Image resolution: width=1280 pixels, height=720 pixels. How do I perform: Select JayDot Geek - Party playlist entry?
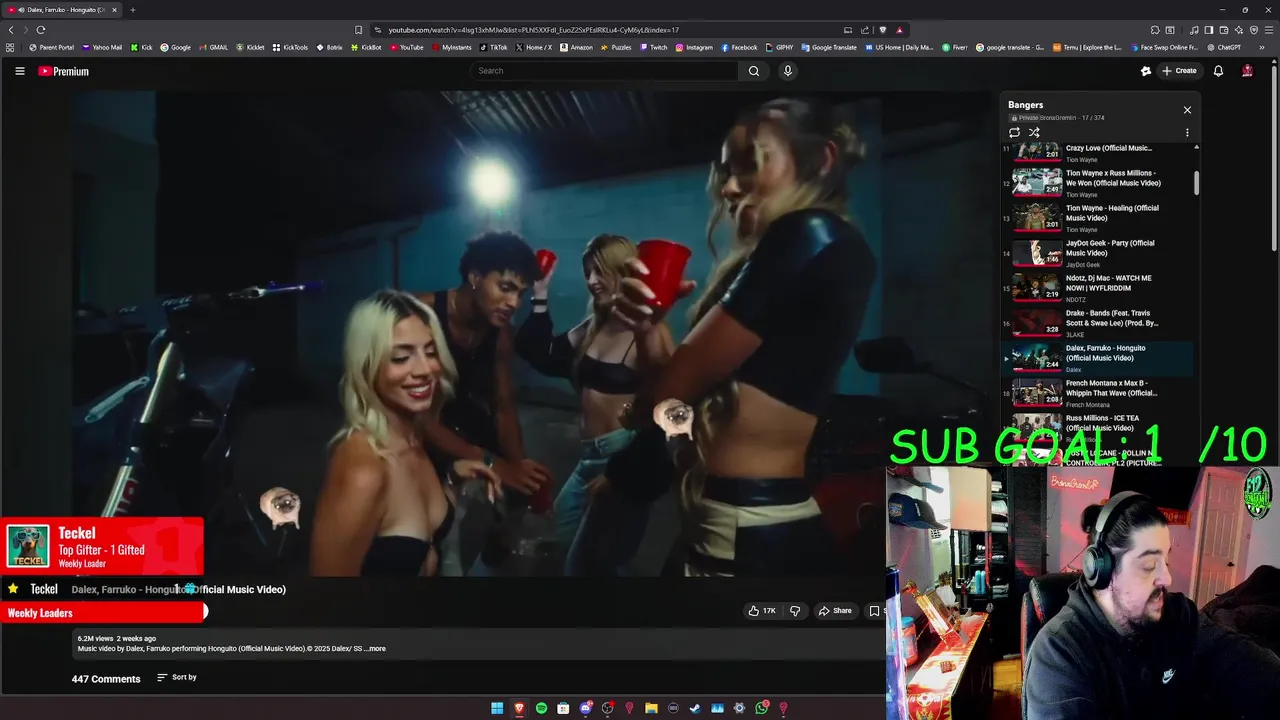coord(1097,253)
